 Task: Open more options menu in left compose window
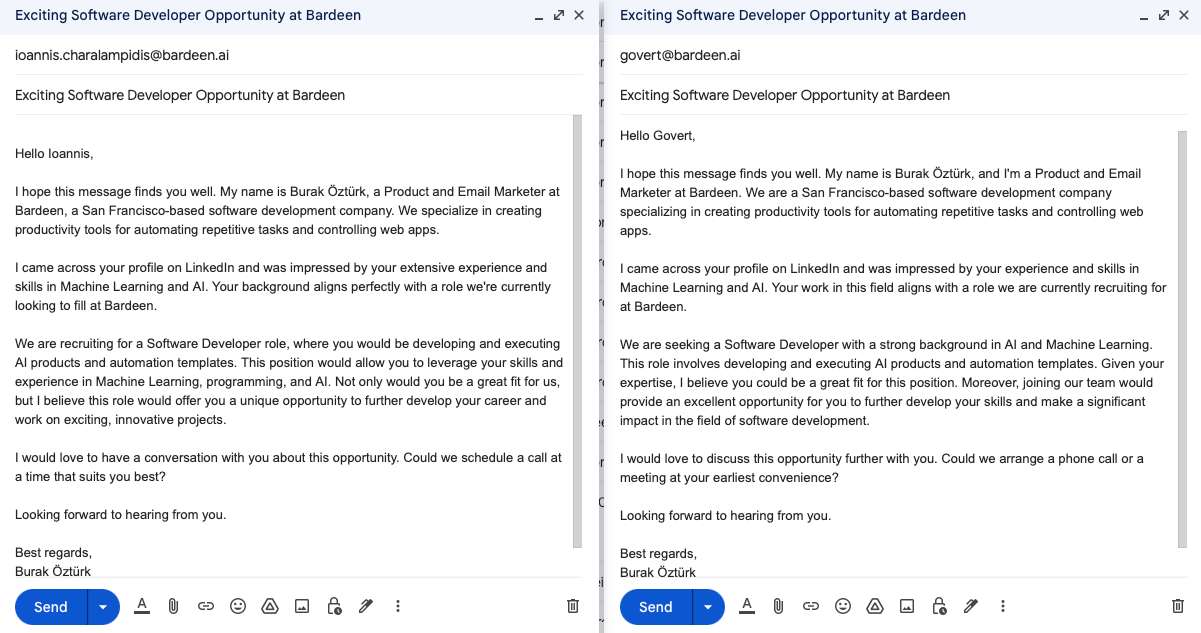[x=398, y=606]
